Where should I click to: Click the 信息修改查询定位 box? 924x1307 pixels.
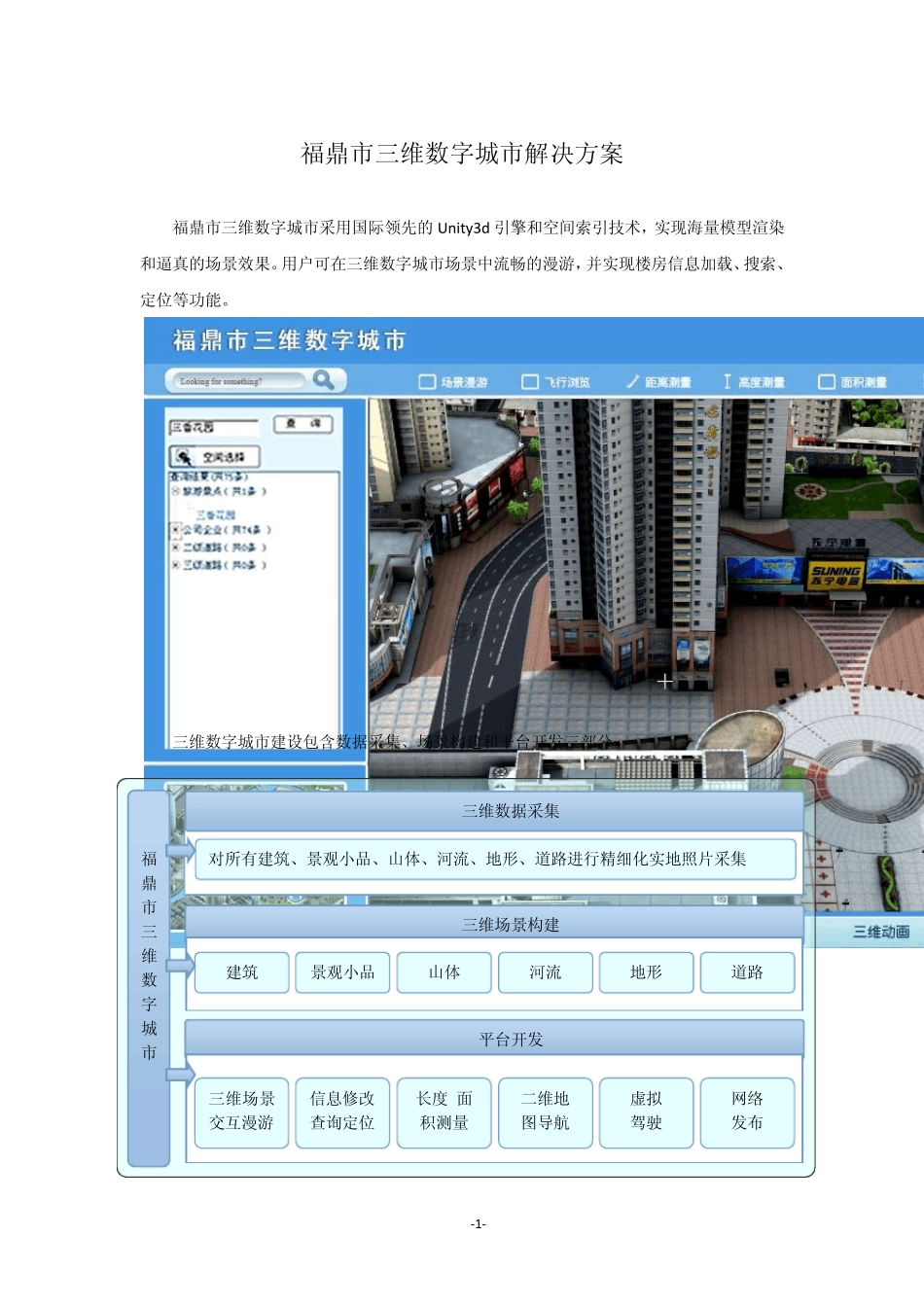pyautogui.click(x=343, y=1112)
